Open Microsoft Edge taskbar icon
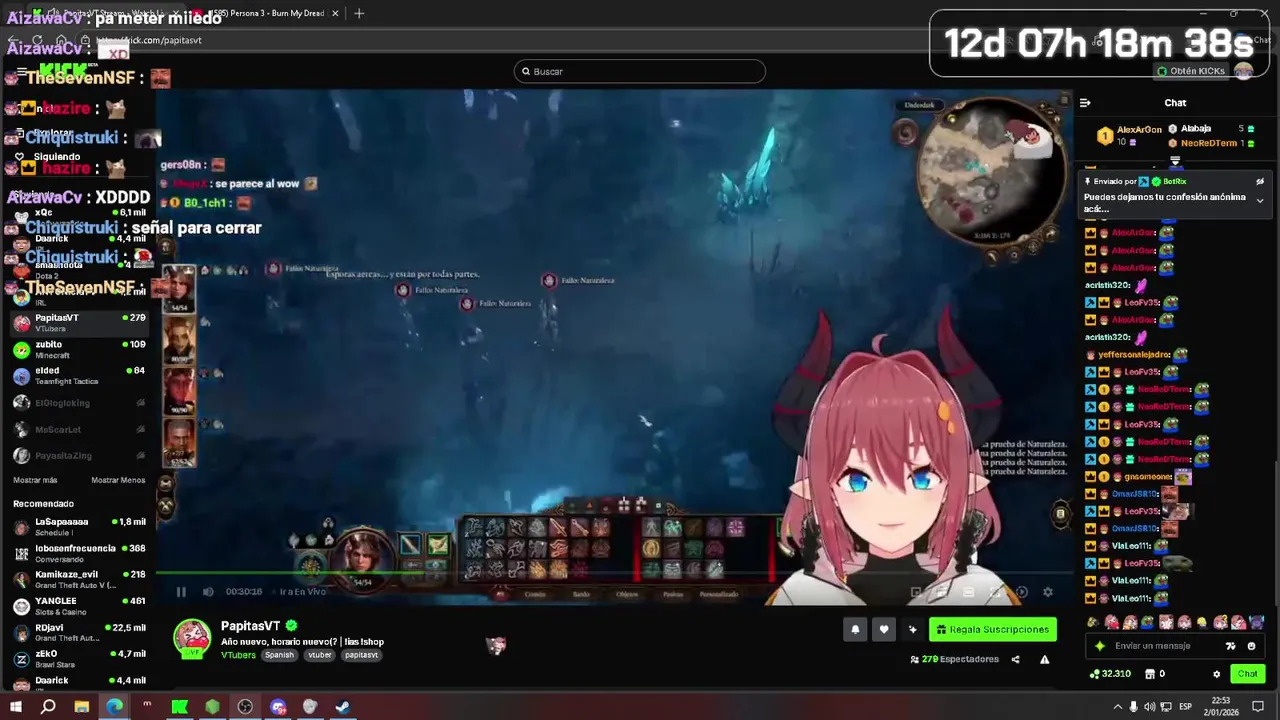 [114, 707]
